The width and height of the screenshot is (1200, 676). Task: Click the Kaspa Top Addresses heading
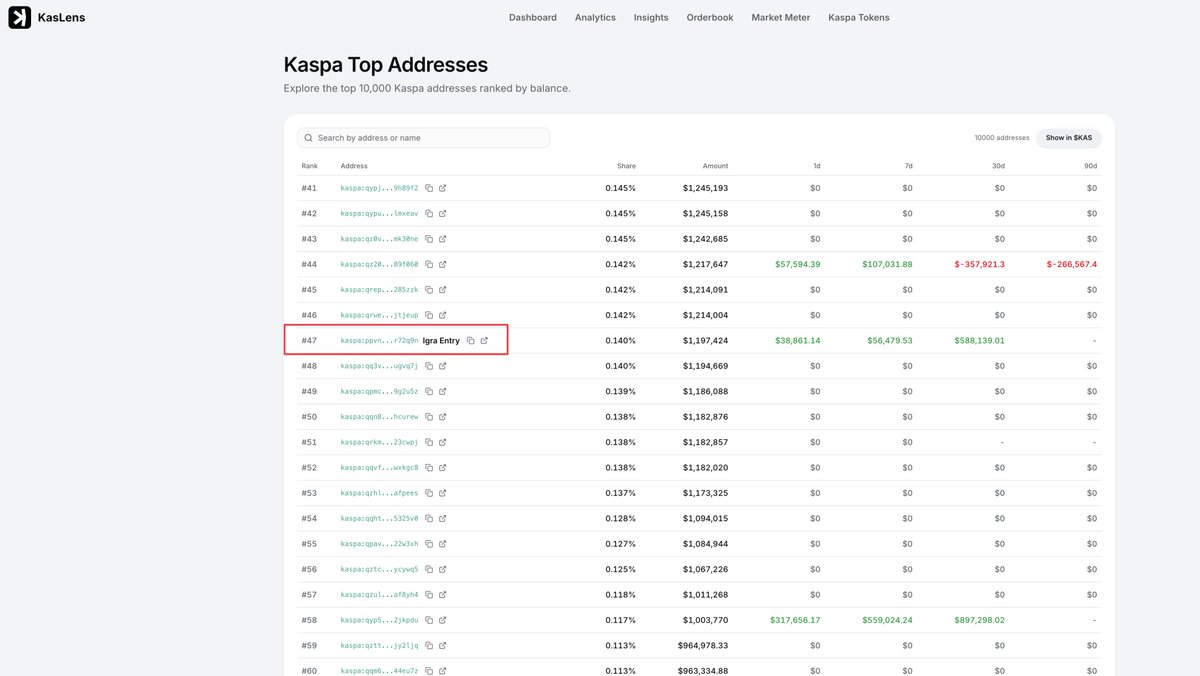click(386, 65)
